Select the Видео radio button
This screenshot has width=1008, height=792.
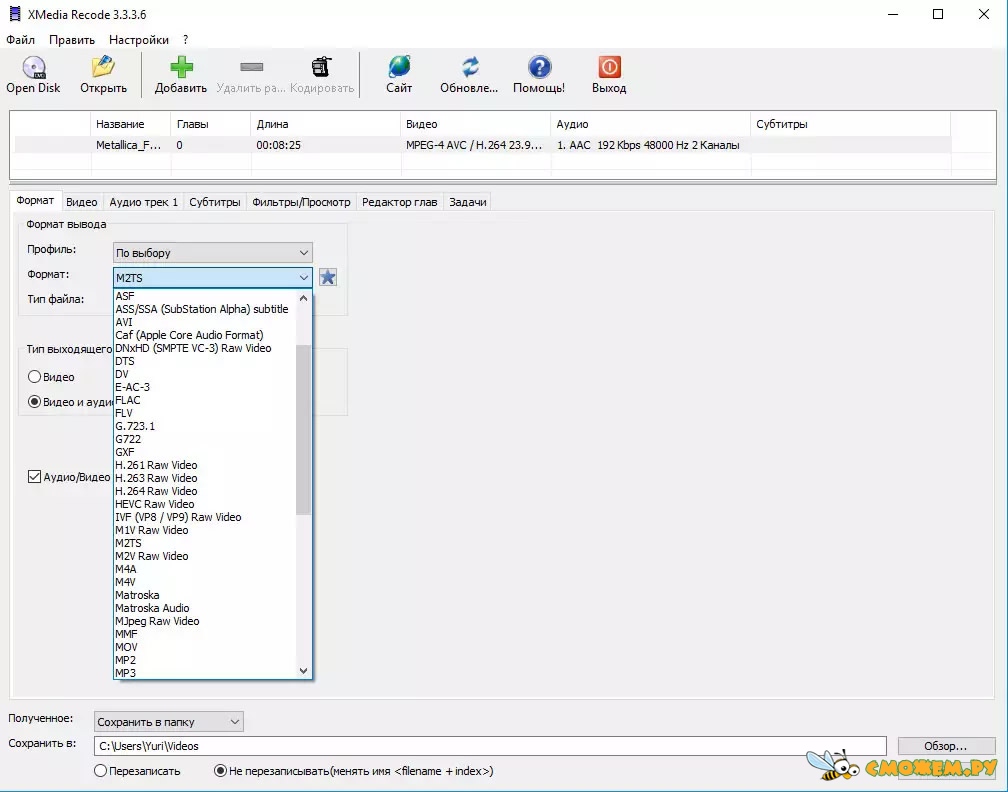35,377
